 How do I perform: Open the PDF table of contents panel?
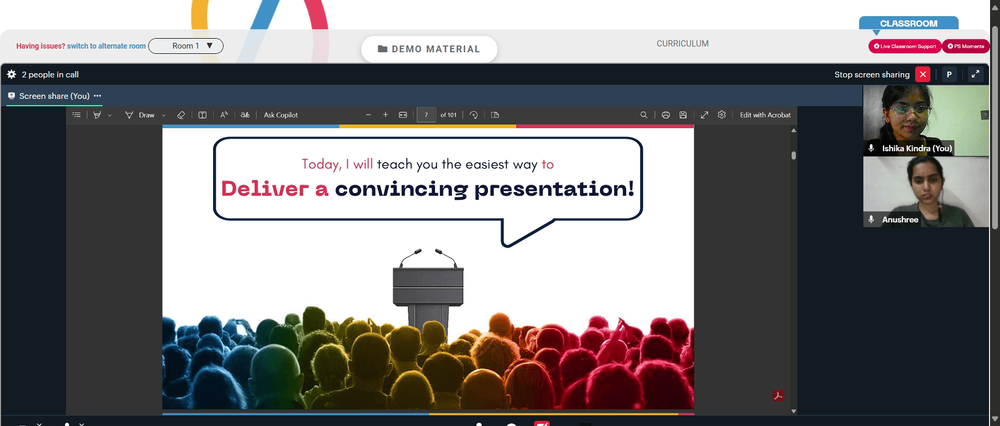pyautogui.click(x=77, y=115)
